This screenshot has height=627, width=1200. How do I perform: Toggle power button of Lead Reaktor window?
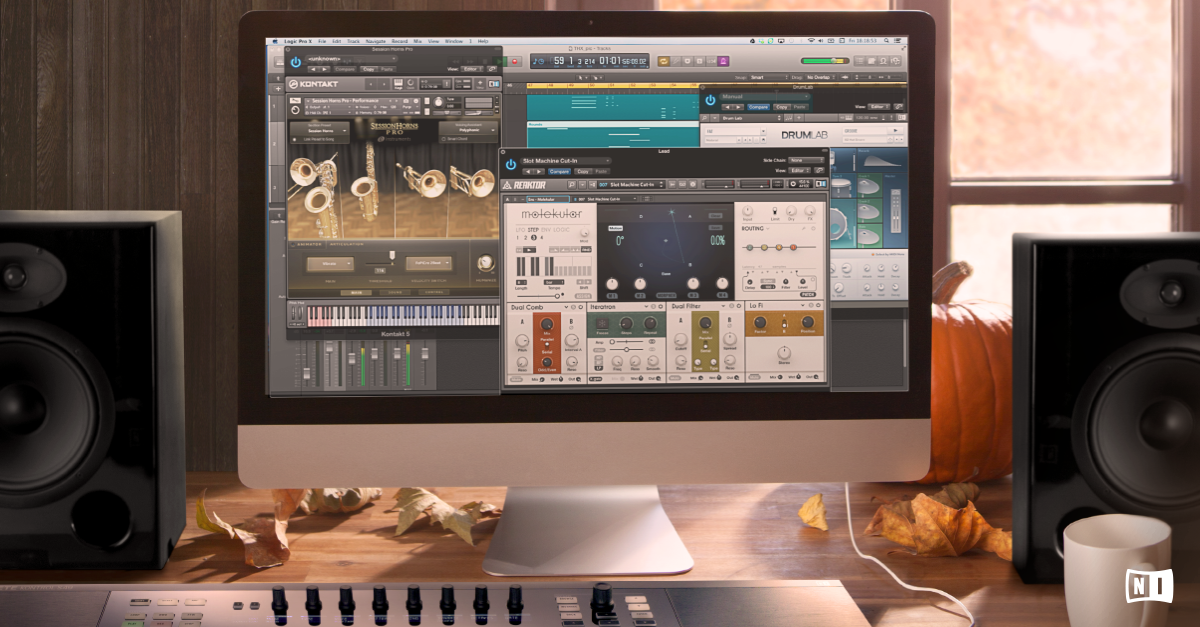[x=511, y=164]
